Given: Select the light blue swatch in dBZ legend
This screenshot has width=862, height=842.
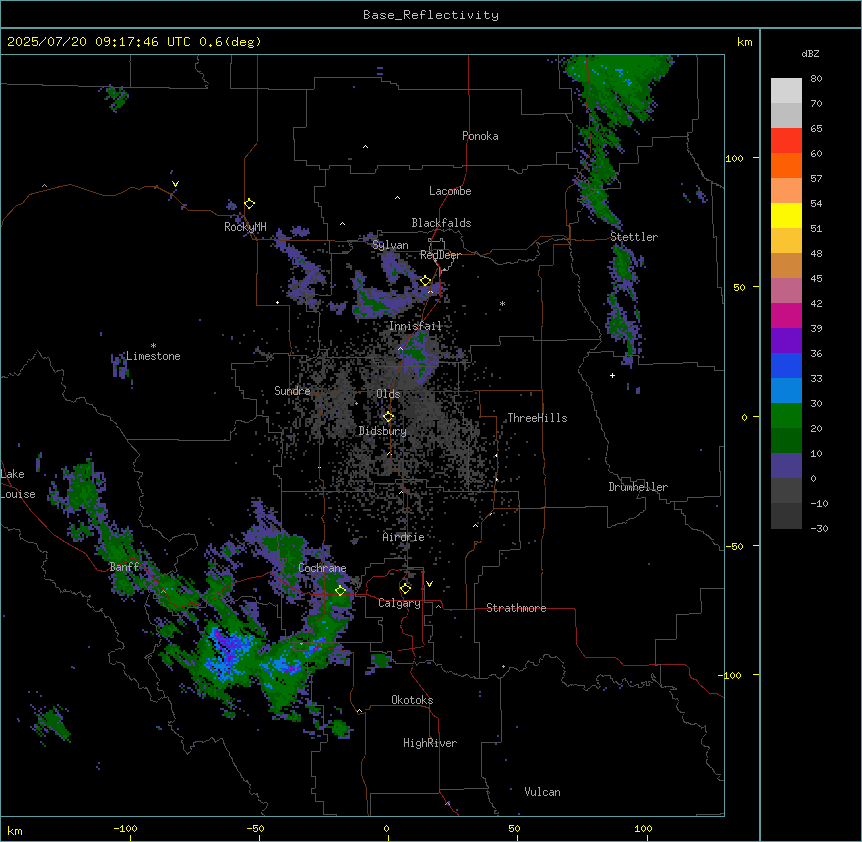Looking at the screenshot, I should (786, 391).
